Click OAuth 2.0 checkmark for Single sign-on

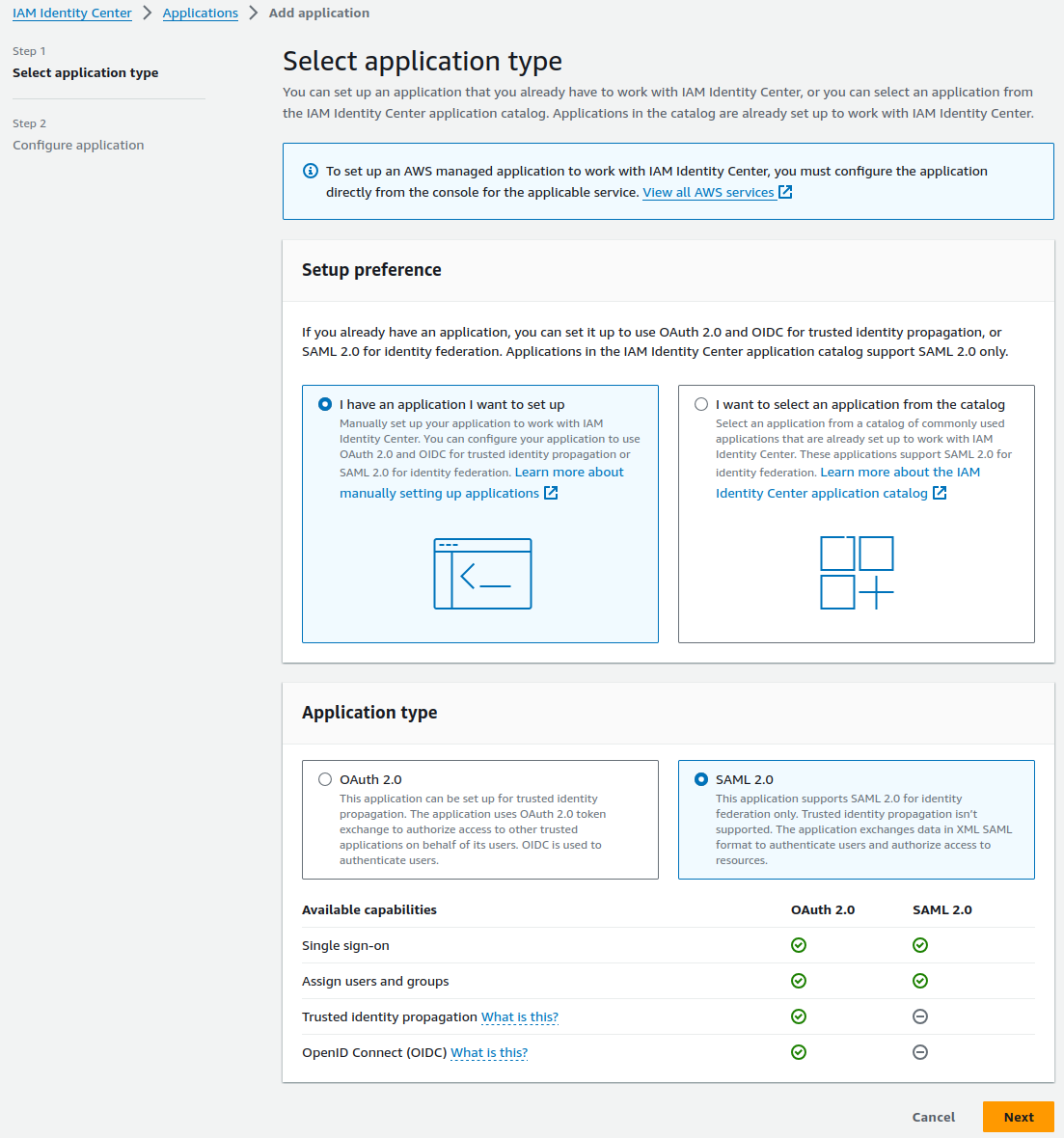point(799,945)
